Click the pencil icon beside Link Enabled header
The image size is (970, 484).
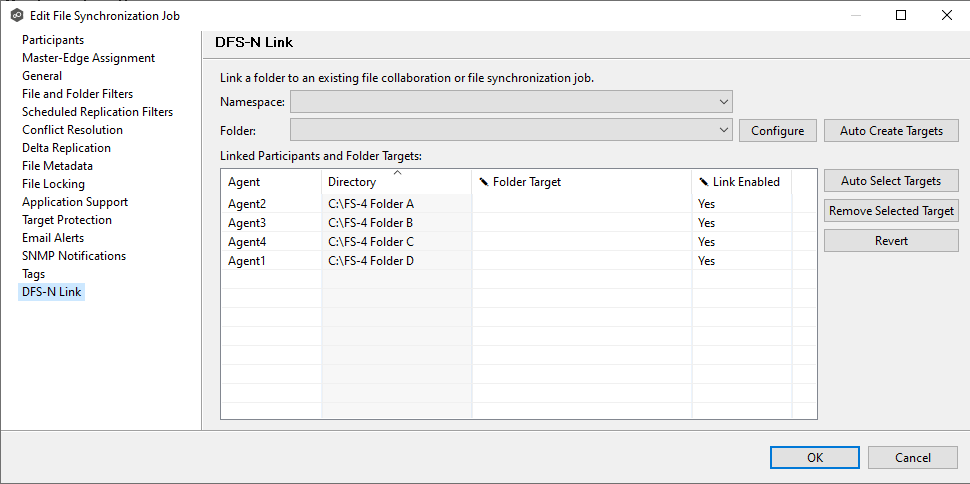704,182
